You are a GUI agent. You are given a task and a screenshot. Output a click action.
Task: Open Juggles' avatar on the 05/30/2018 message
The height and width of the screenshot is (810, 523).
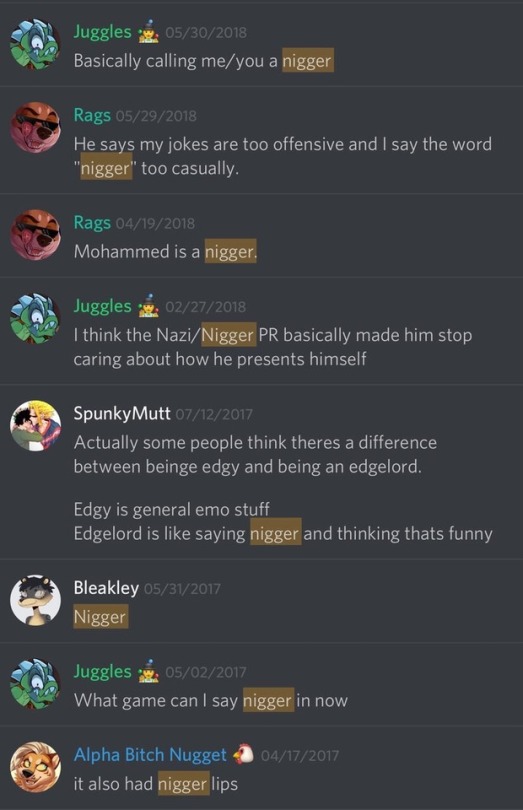35,44
